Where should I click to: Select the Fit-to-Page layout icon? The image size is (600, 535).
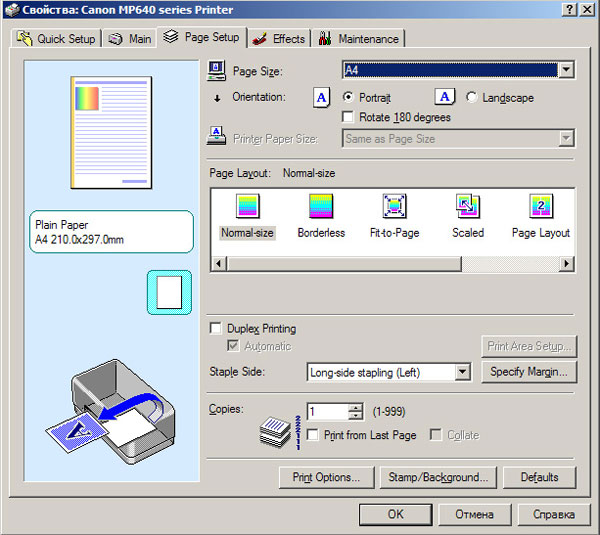pos(395,206)
